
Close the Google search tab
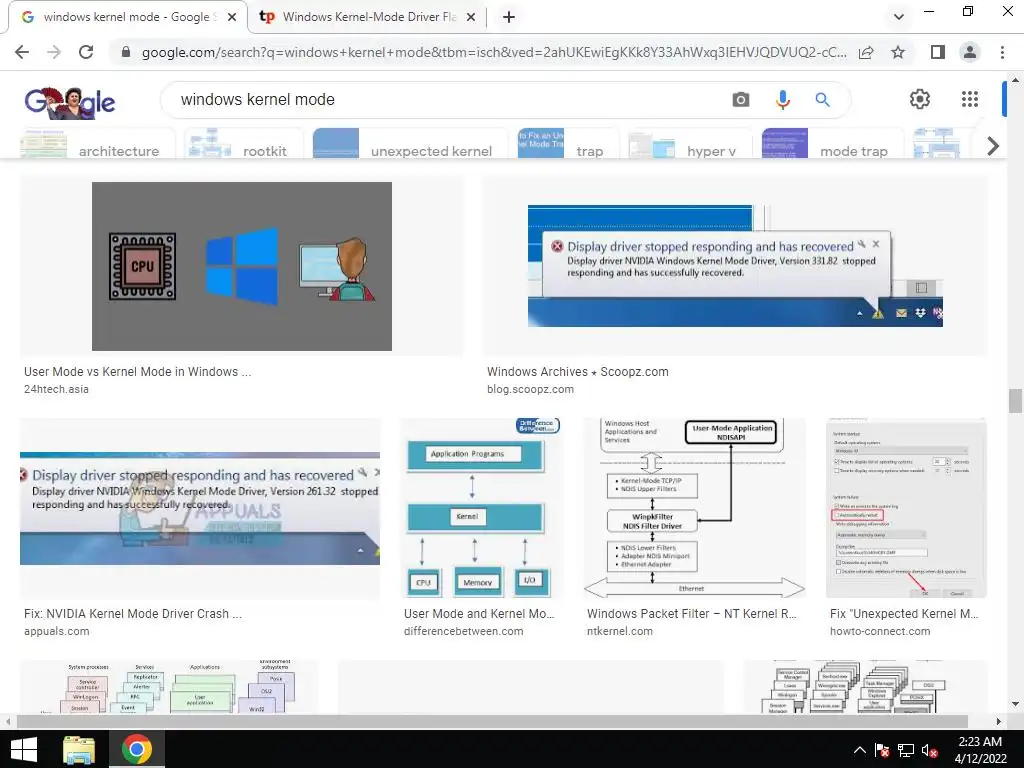tap(232, 17)
